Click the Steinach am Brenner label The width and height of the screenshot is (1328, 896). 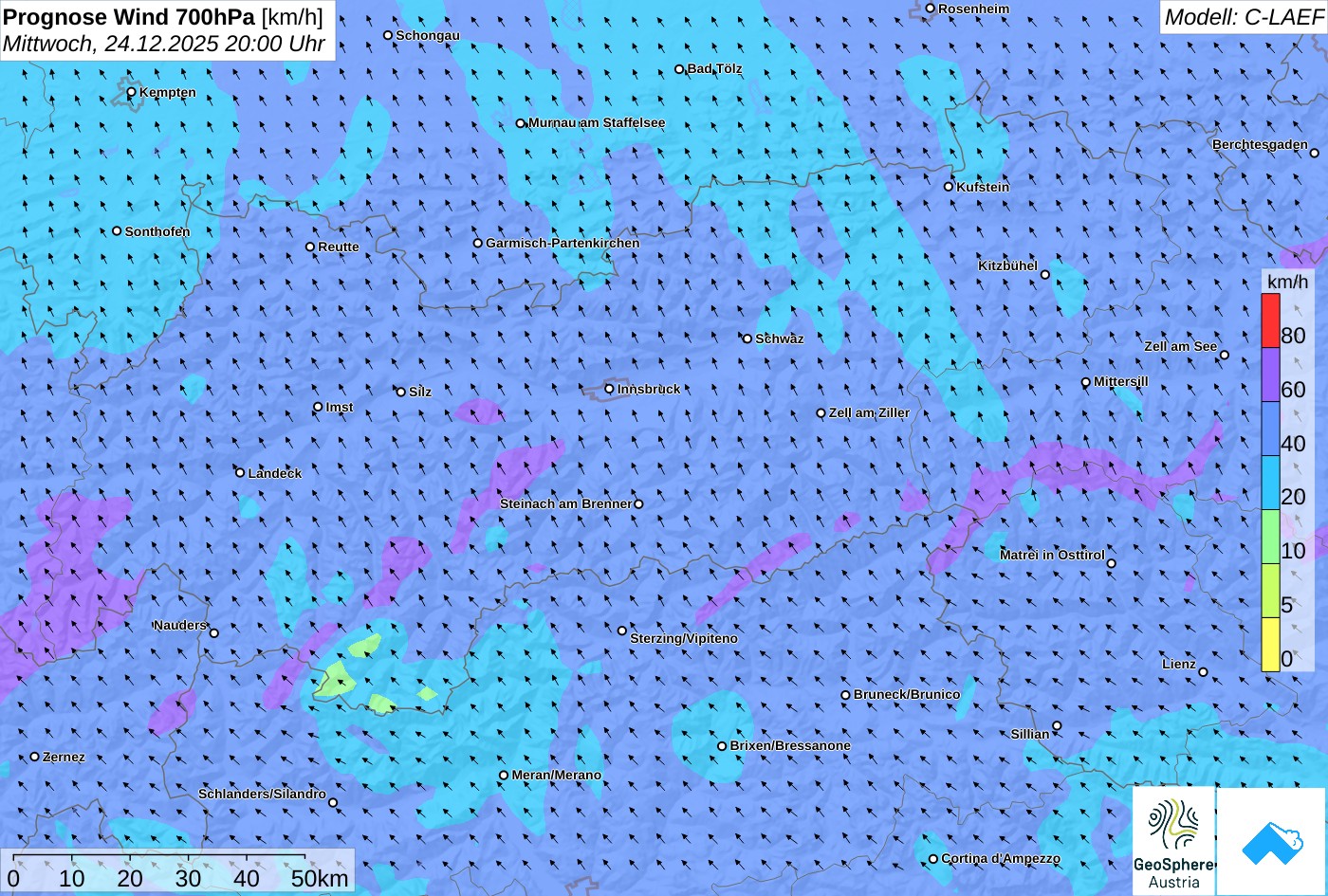[x=565, y=503]
